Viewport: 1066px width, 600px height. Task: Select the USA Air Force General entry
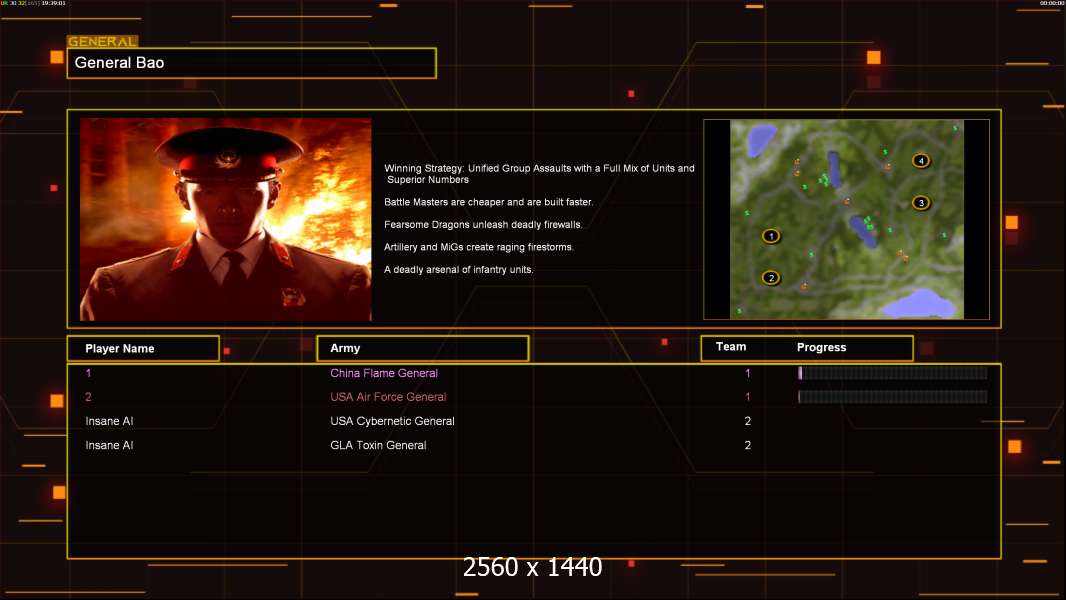[388, 397]
